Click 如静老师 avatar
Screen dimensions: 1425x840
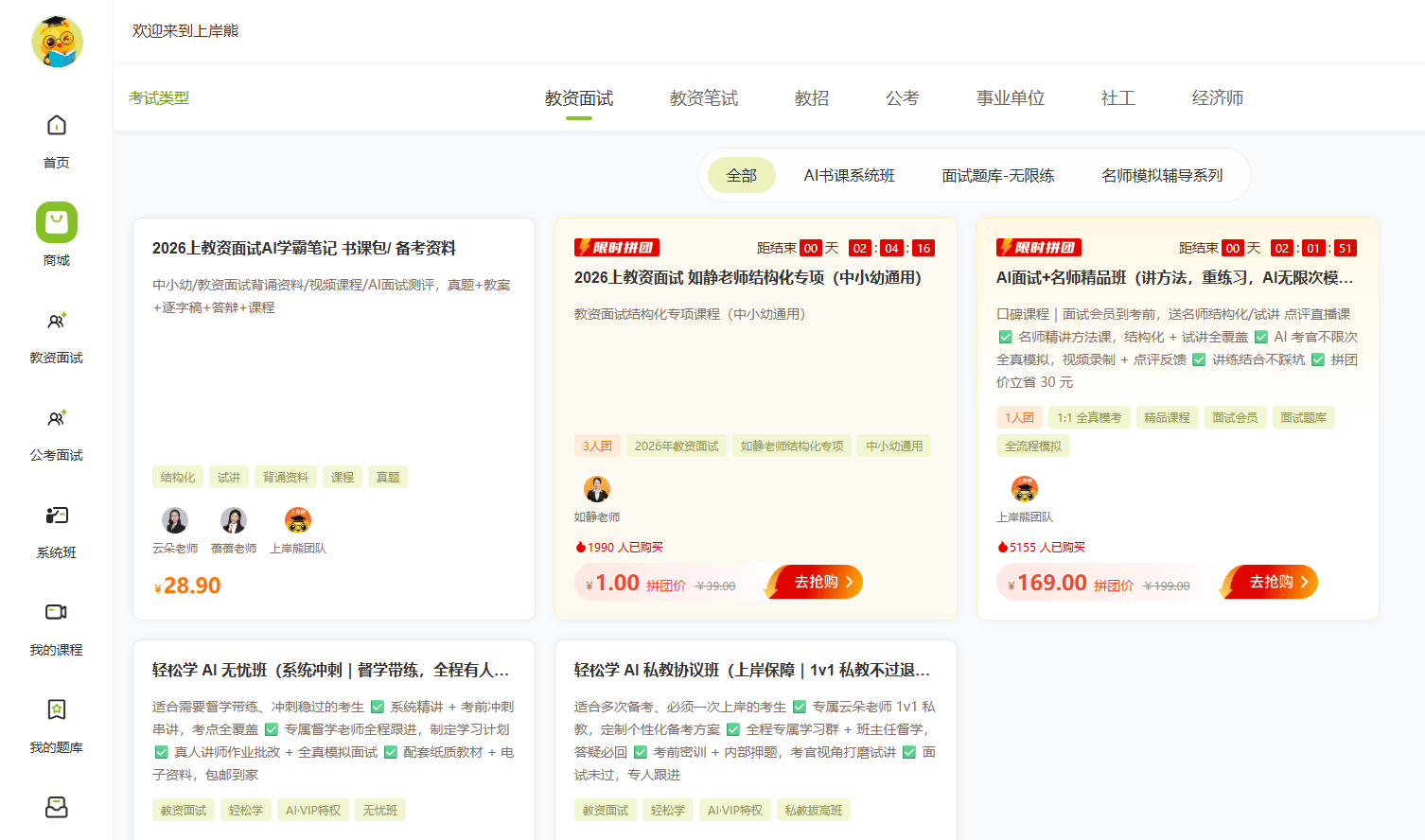click(597, 489)
